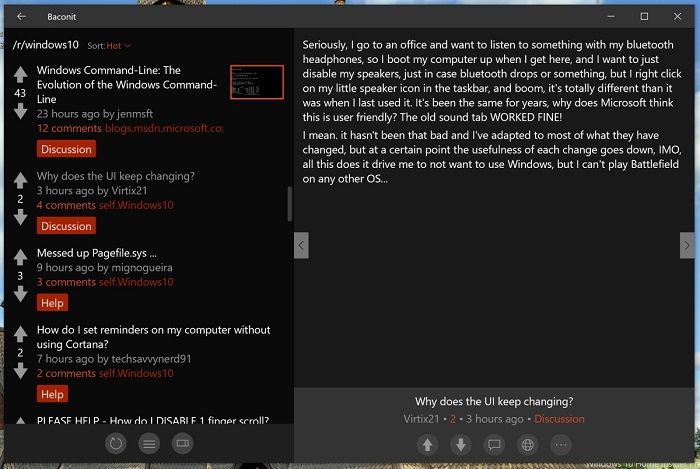This screenshot has width=700, height=469.
Task: Go back using the top-left arrow
Action: pos(21,16)
